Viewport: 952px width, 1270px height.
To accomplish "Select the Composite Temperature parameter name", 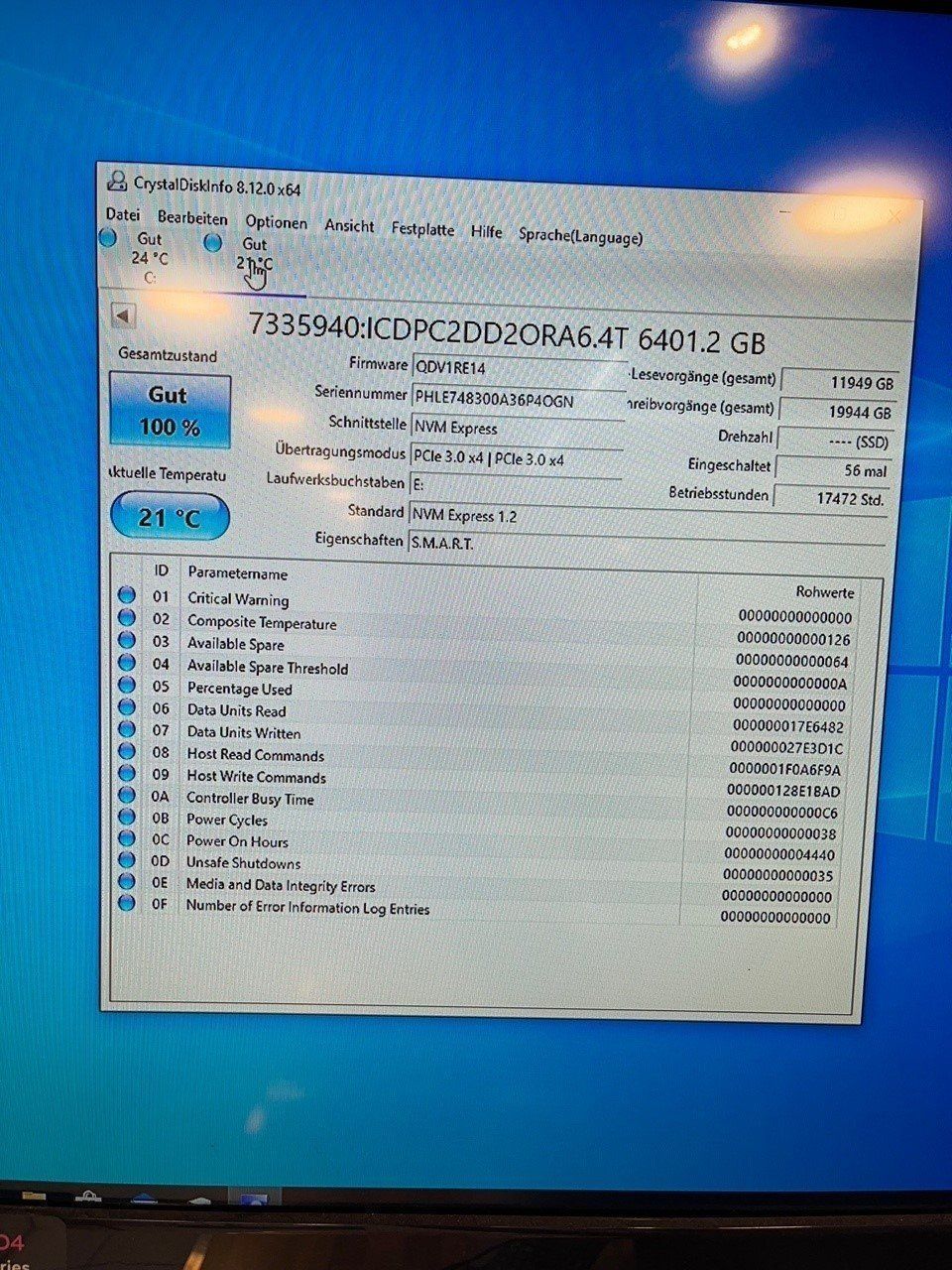I will (x=262, y=622).
